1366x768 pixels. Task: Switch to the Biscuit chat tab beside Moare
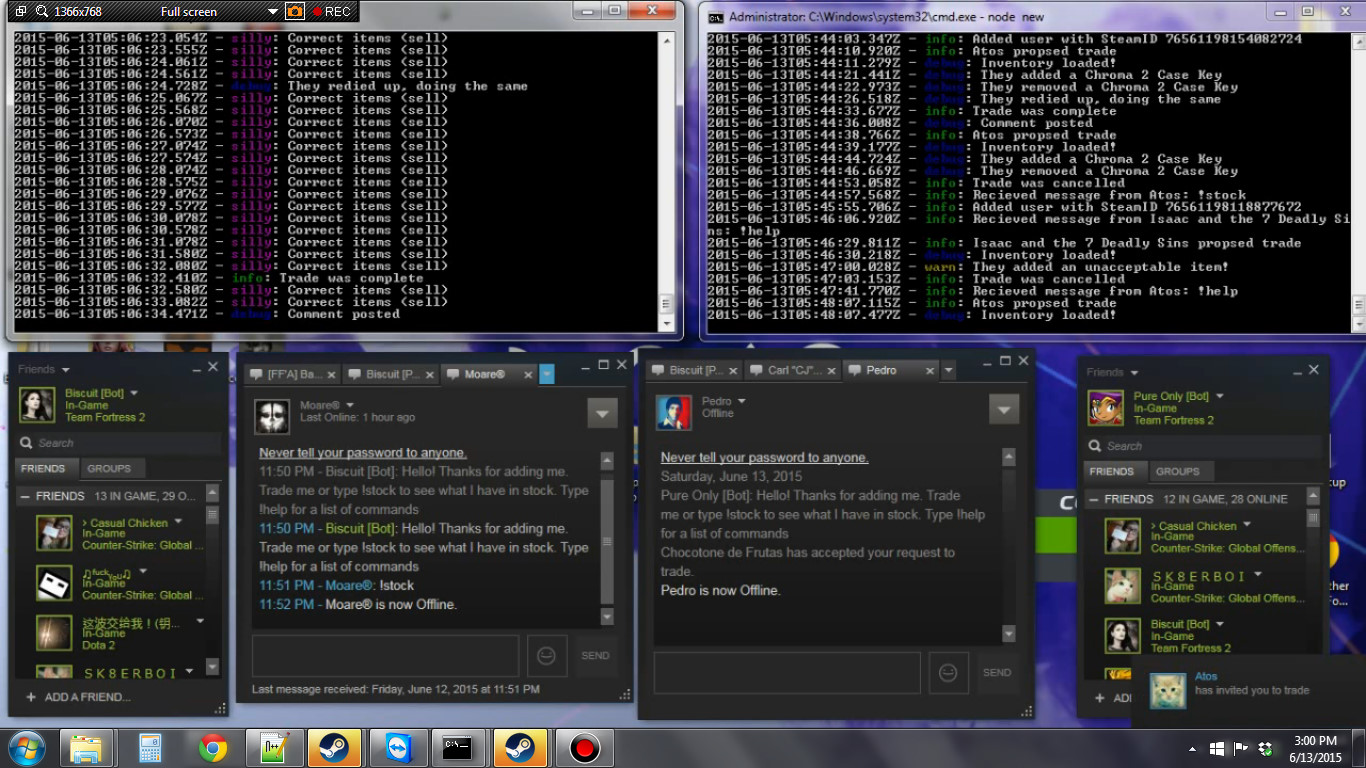tap(389, 374)
